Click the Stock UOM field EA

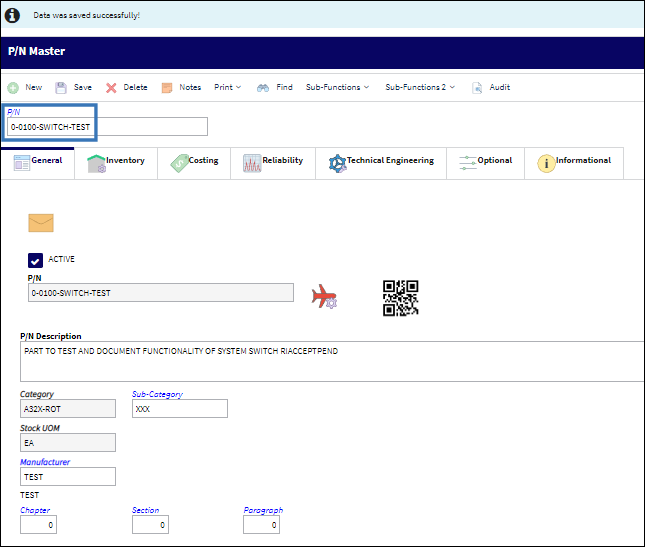68,443
